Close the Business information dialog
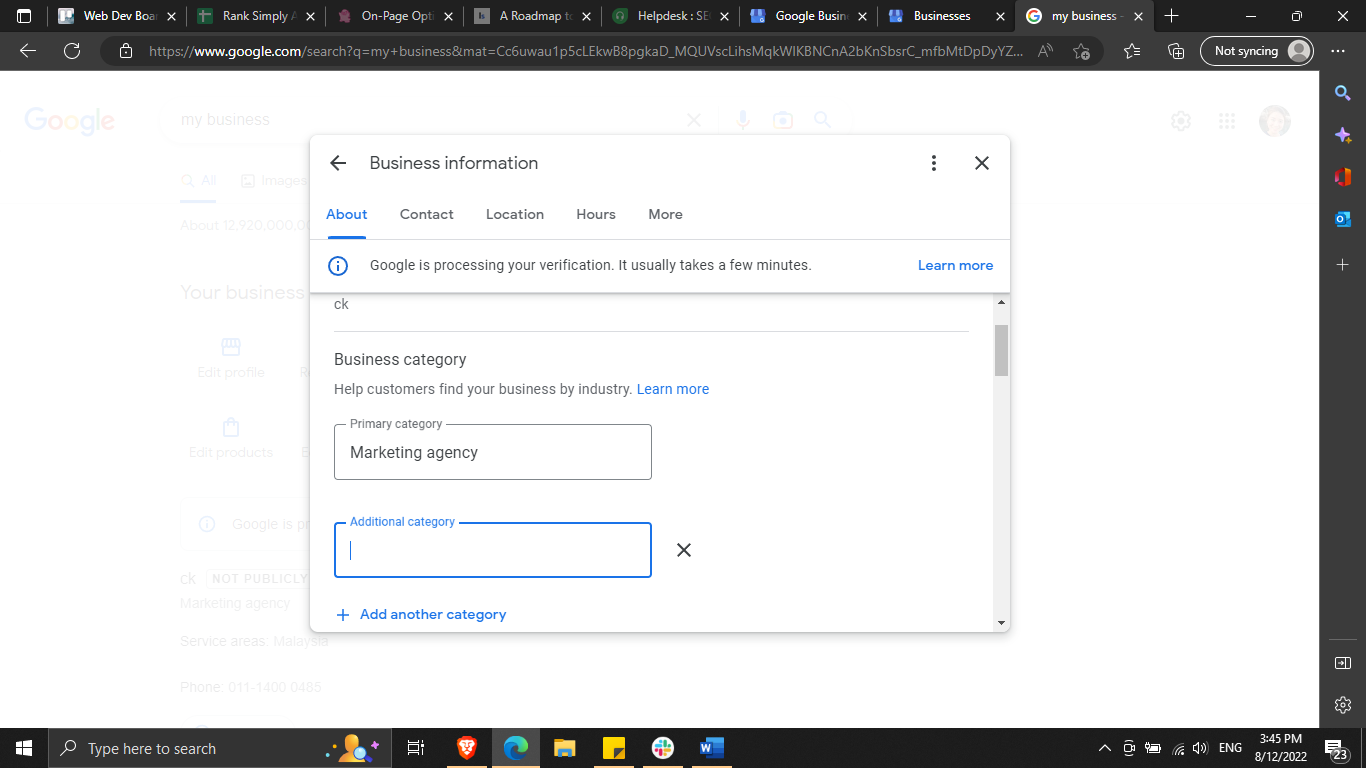Viewport: 1366px width, 768px height. click(982, 163)
